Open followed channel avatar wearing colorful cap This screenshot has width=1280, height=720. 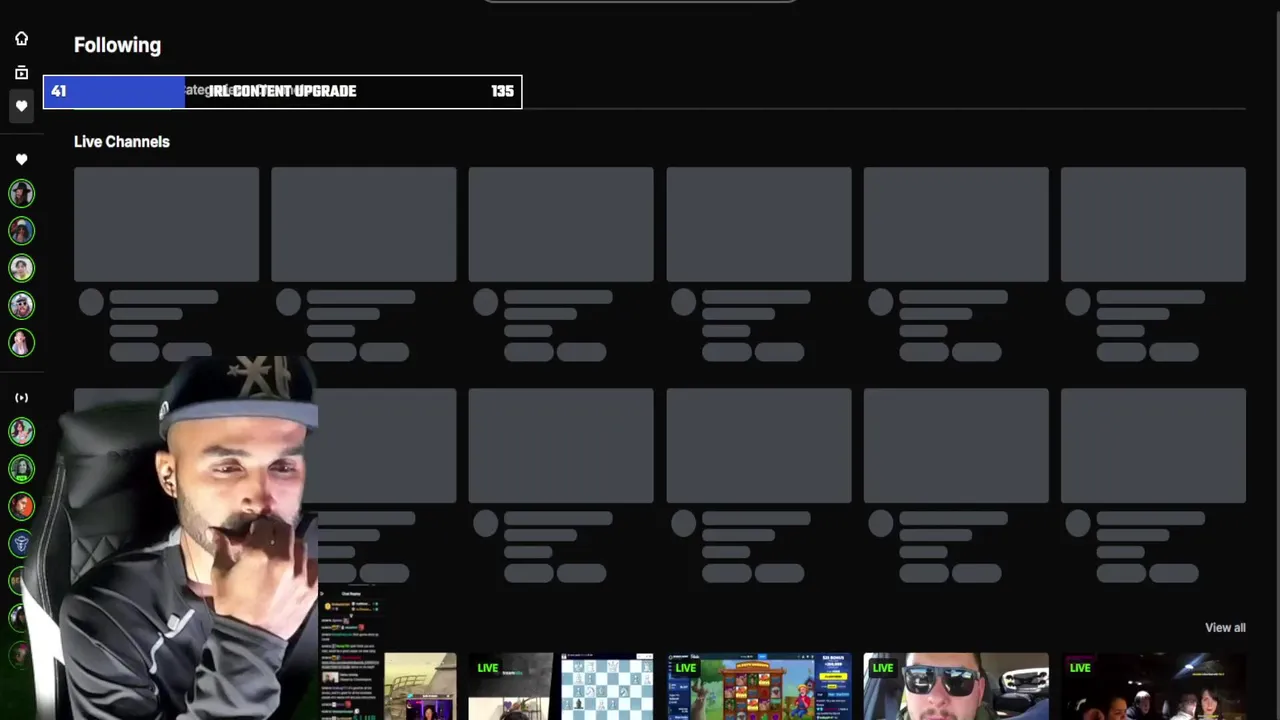pos(21,231)
